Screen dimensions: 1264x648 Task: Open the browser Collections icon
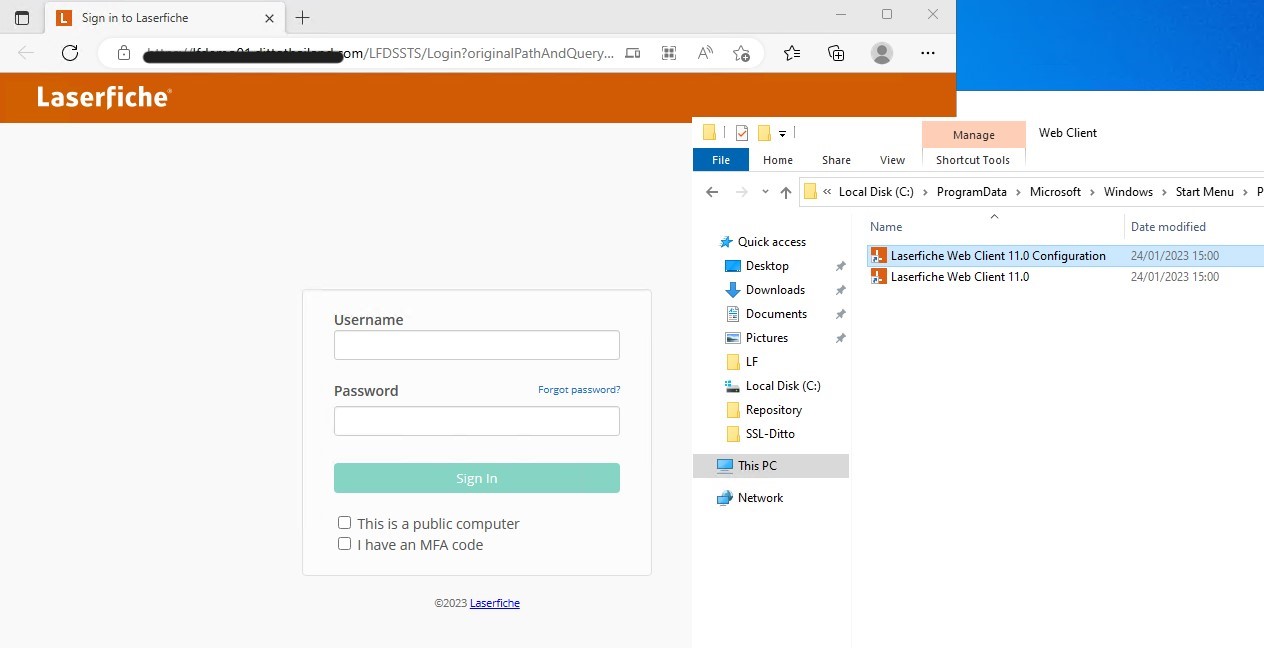(x=837, y=53)
